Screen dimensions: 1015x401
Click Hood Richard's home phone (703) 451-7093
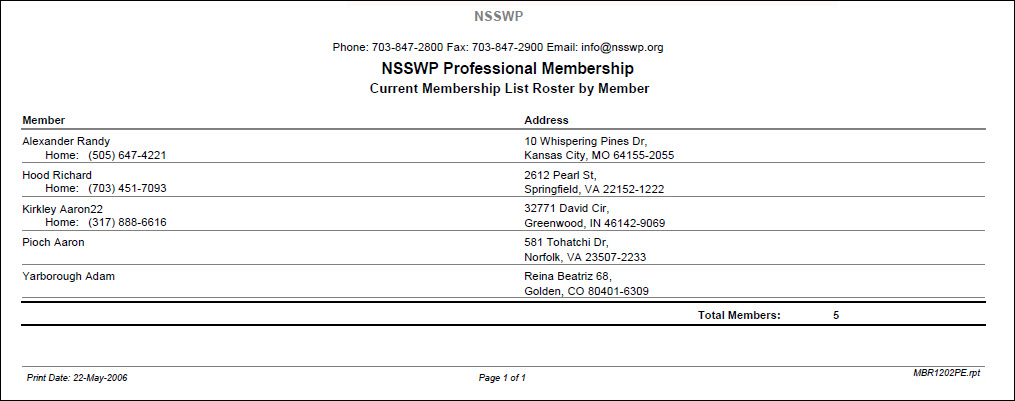point(127,188)
